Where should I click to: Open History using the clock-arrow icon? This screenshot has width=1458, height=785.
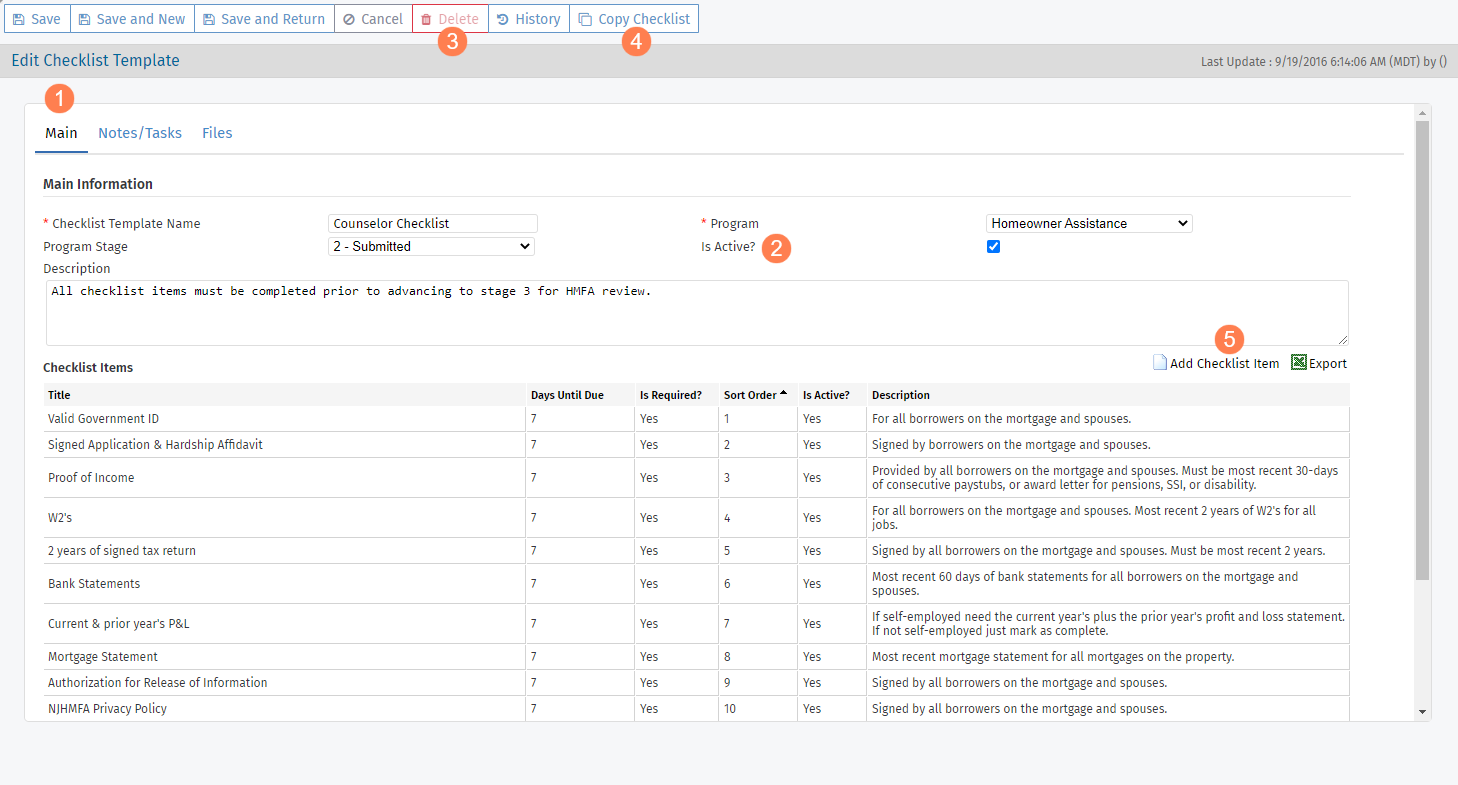click(x=506, y=18)
